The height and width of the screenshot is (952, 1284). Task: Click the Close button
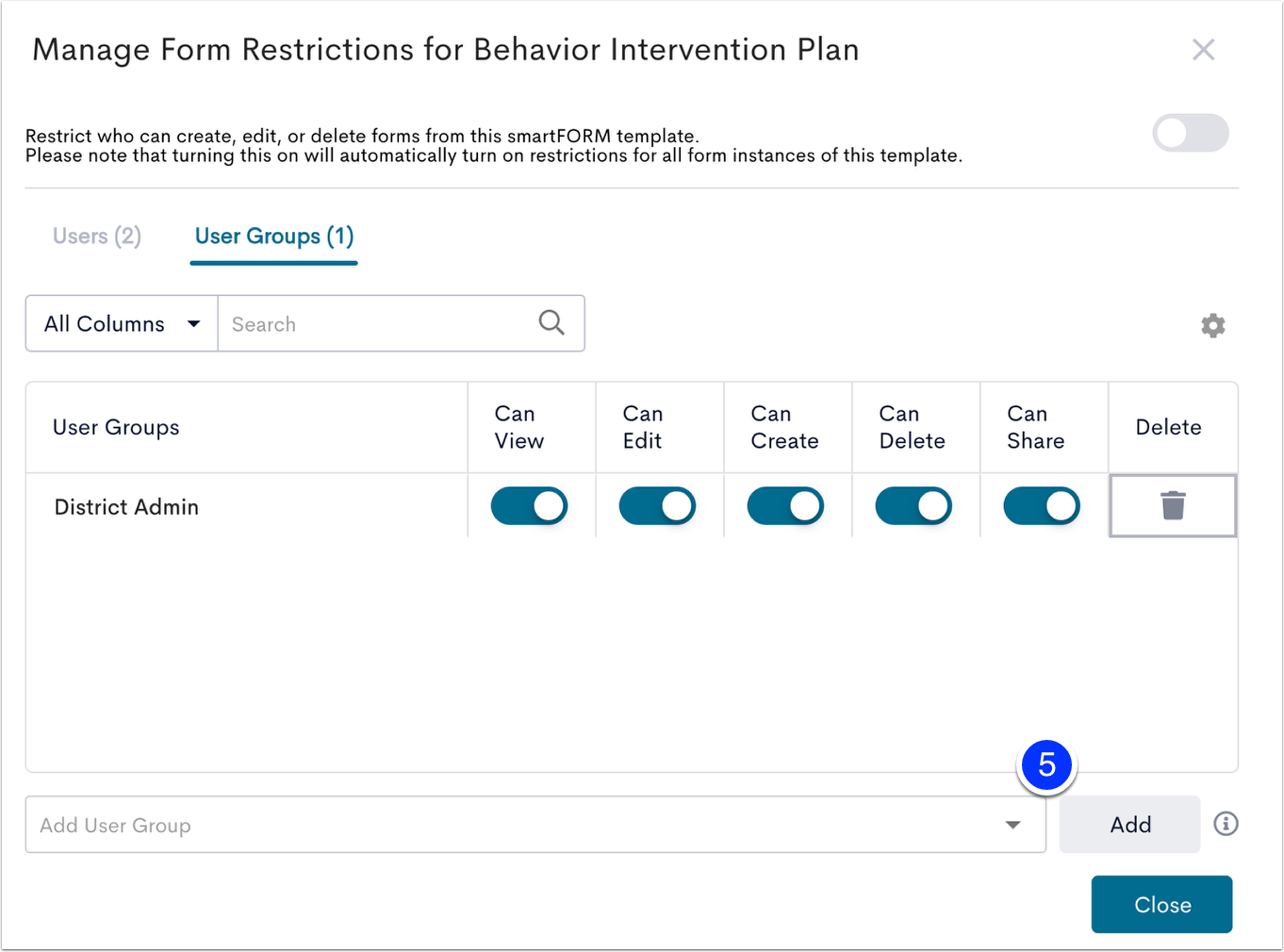click(x=1161, y=905)
